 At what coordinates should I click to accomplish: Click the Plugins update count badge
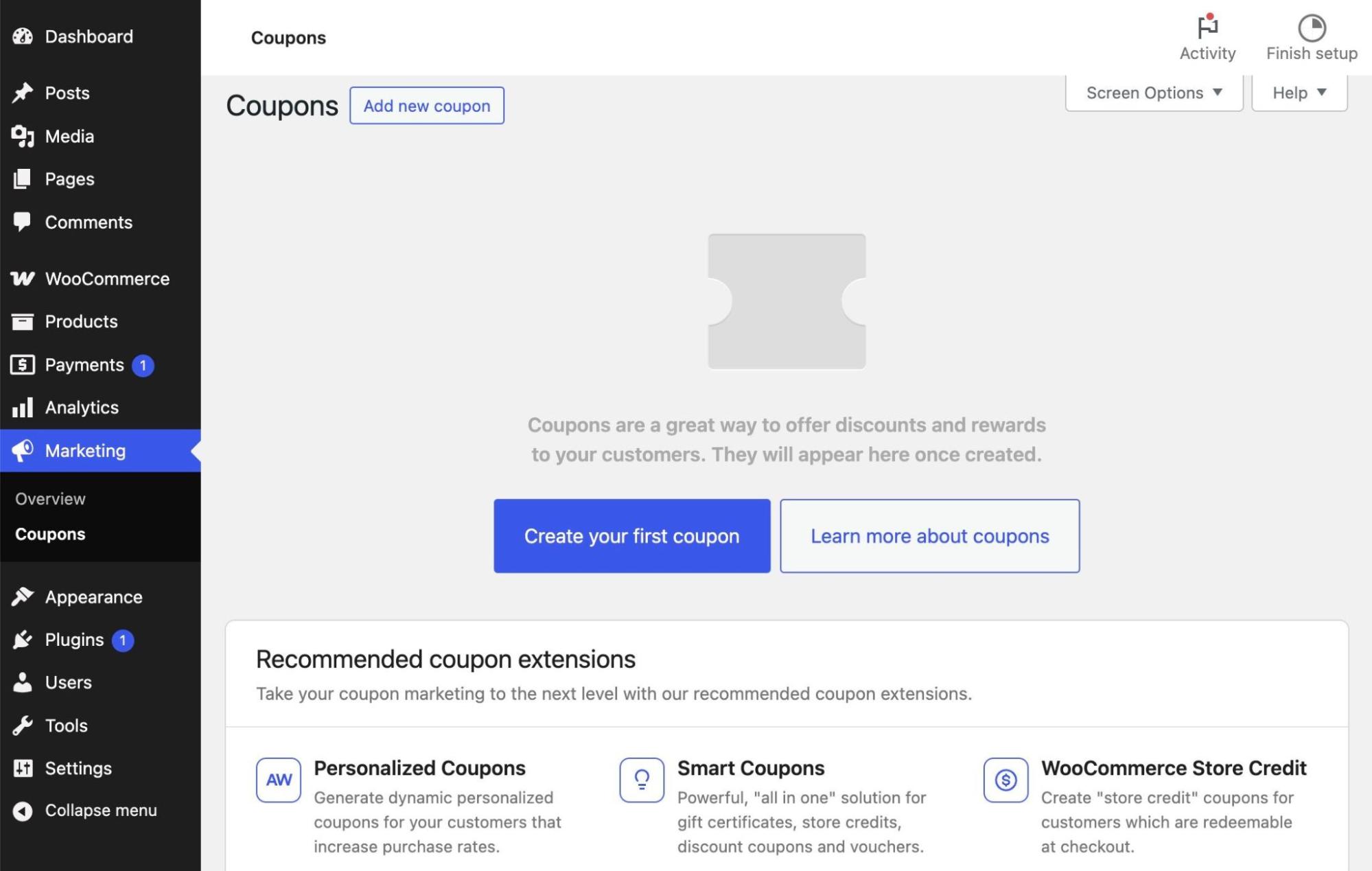tap(123, 640)
